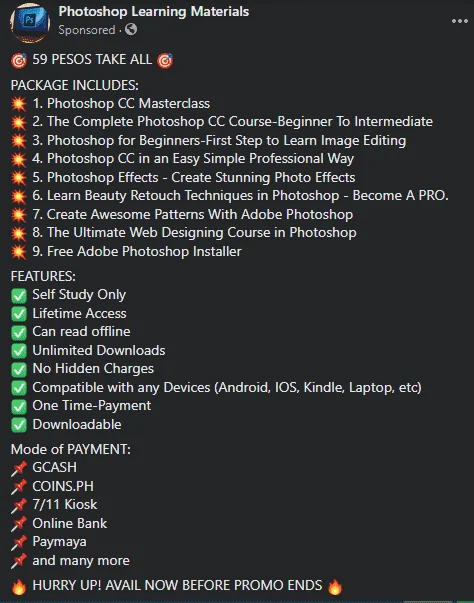Click the globe public audience icon
474x603 pixels.
tap(131, 29)
